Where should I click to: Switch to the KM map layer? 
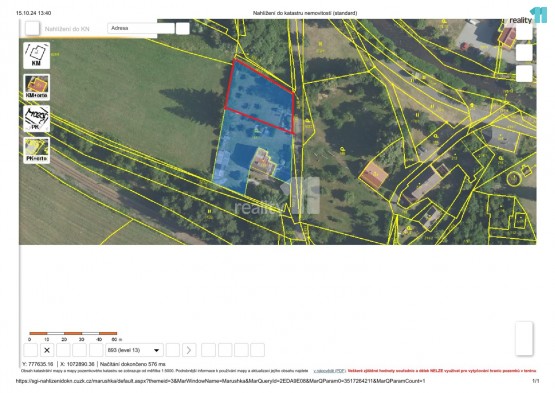tap(36, 56)
